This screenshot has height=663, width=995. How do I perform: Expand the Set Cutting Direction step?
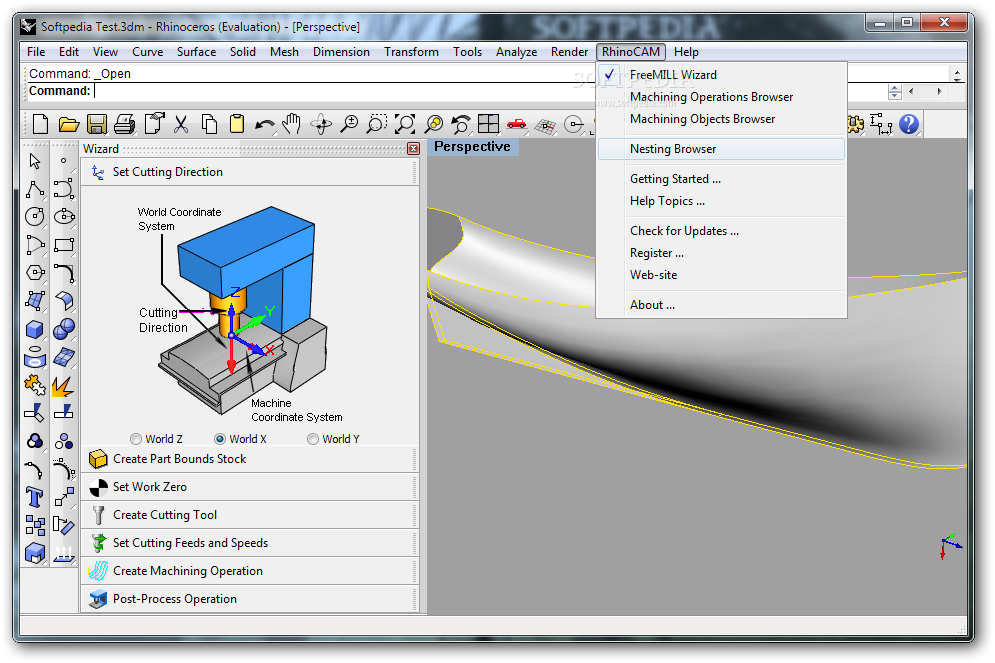250,172
